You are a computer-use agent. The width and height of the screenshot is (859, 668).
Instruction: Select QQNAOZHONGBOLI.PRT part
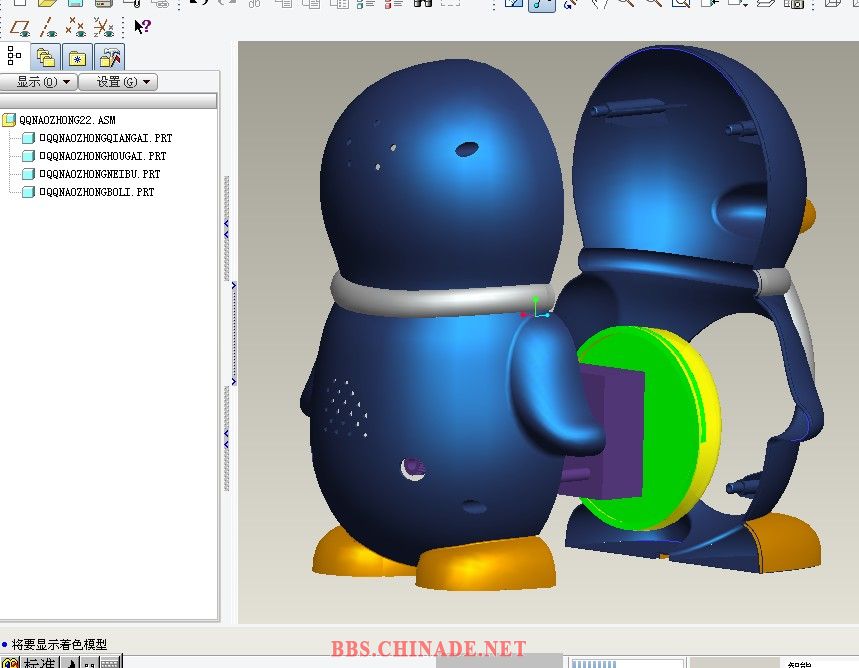tap(97, 192)
